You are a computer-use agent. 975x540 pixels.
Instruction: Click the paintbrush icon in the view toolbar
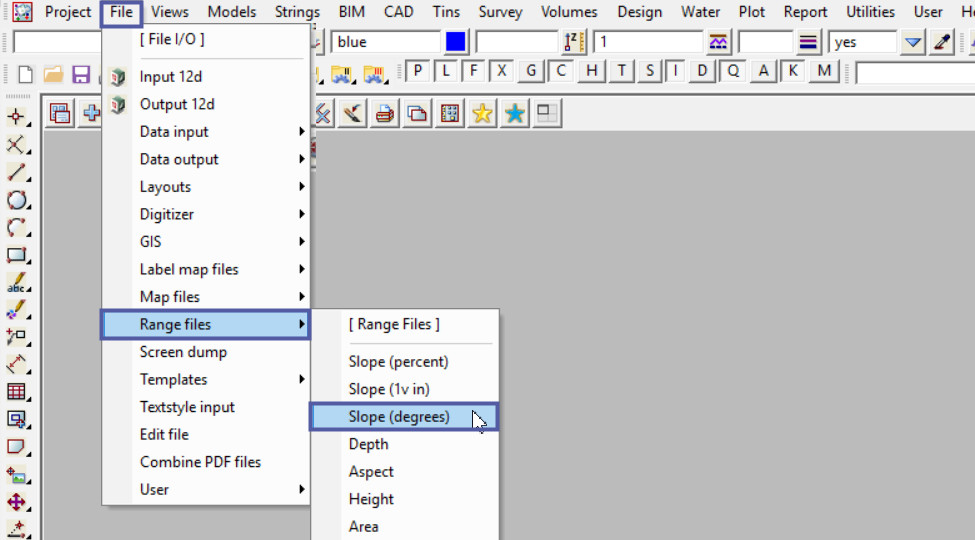click(x=353, y=113)
